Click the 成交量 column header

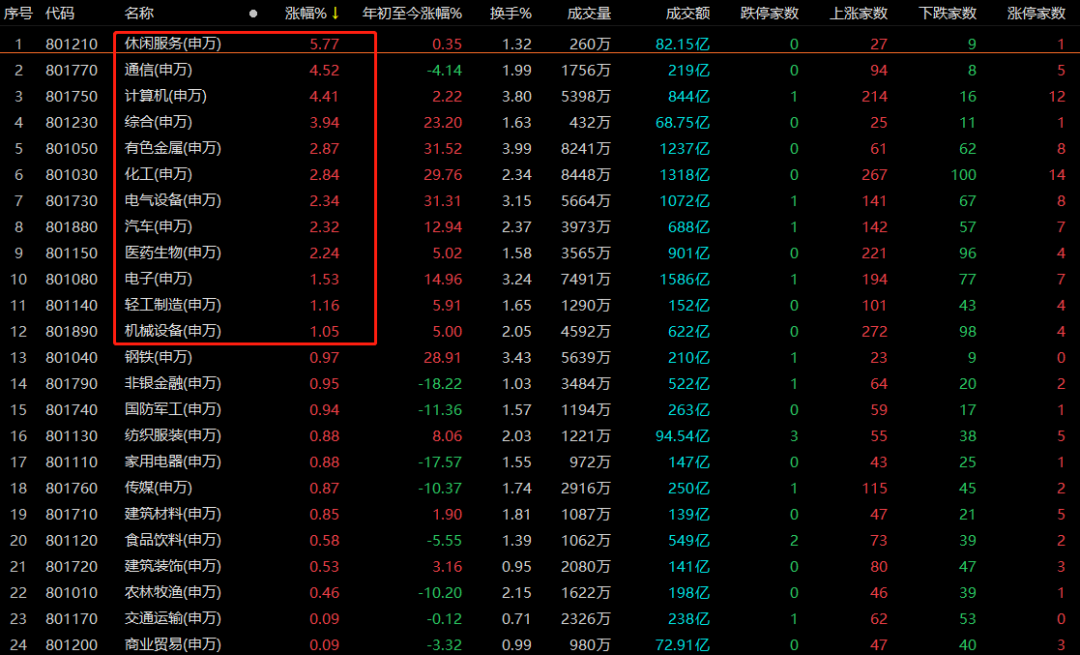click(588, 14)
